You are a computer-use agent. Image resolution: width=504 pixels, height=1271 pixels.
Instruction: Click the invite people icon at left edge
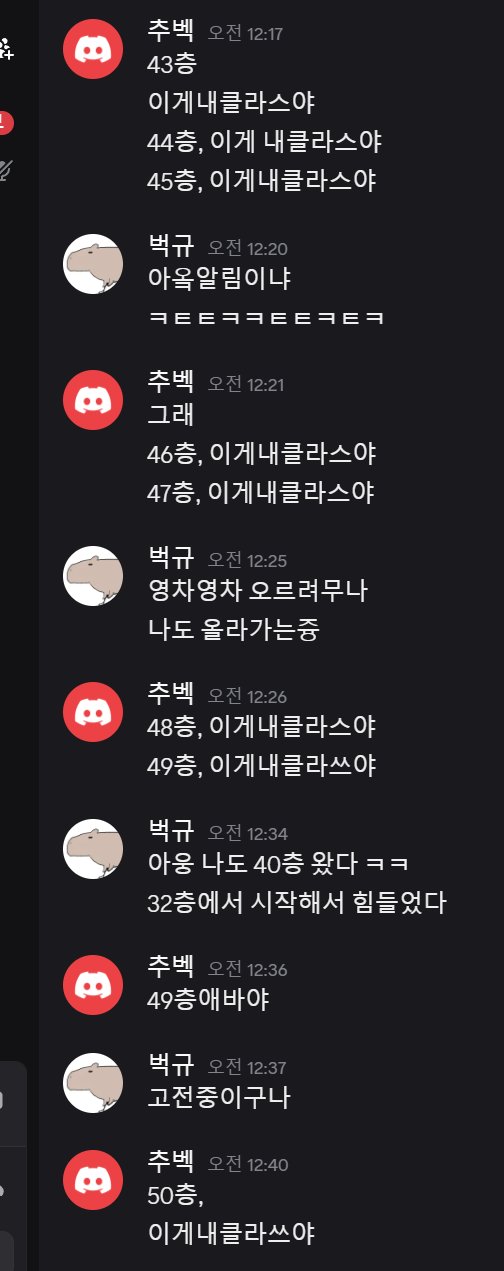tap(5, 46)
